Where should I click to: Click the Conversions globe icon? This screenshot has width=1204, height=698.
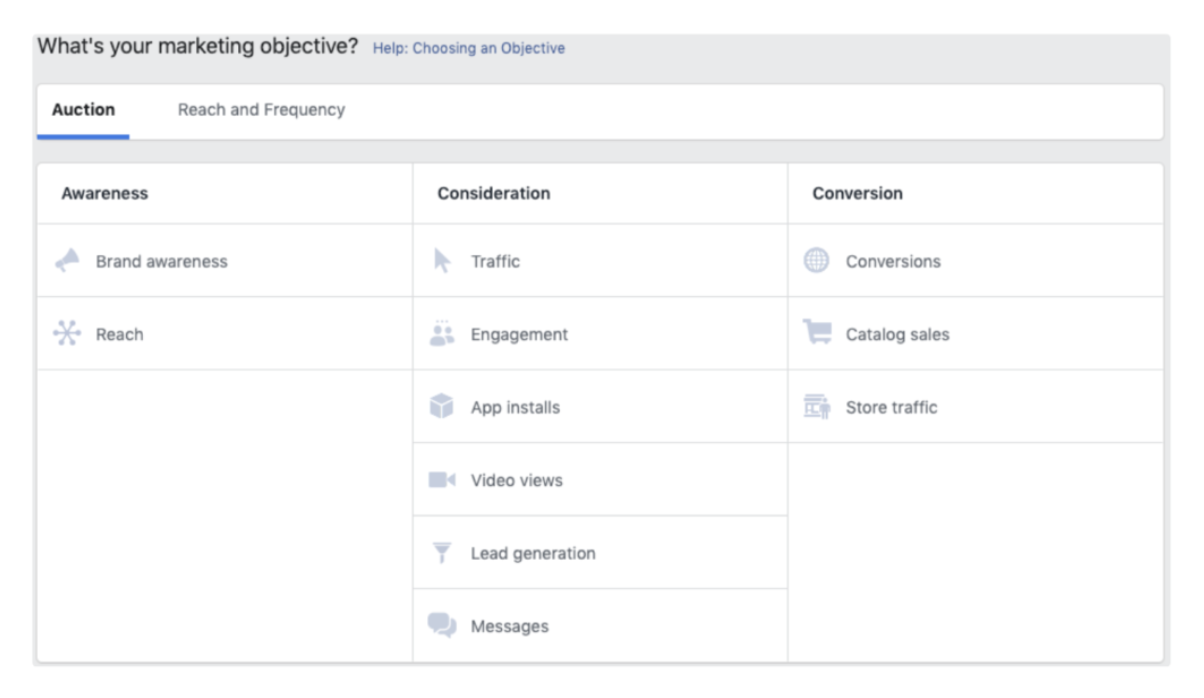[x=817, y=261]
